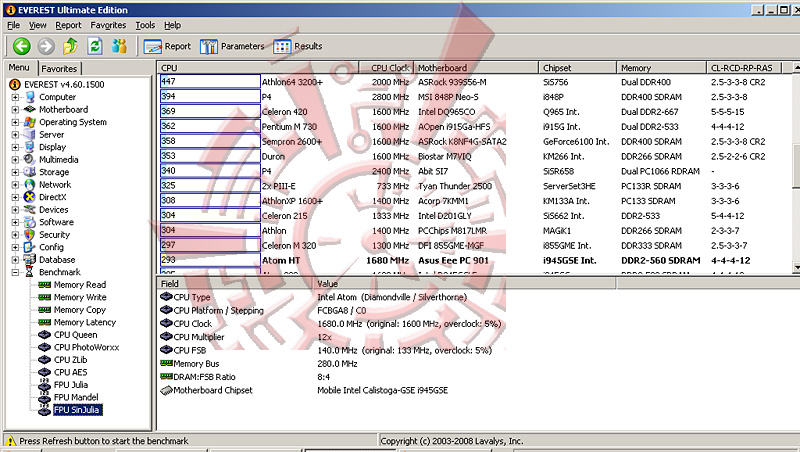This screenshot has width=800, height=452.
Task: Open the File menu
Action: (13, 25)
